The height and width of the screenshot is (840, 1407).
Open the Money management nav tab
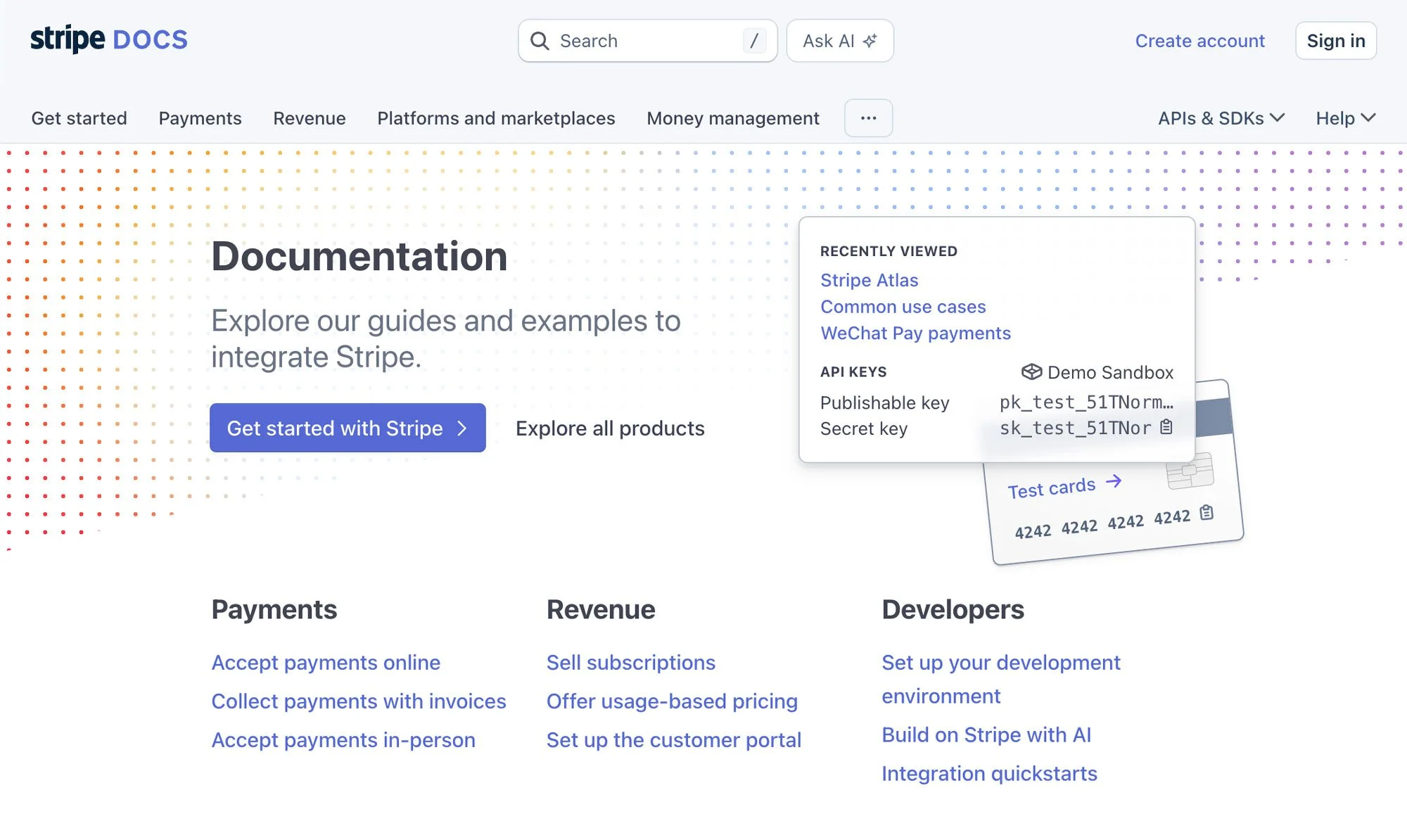click(x=733, y=118)
